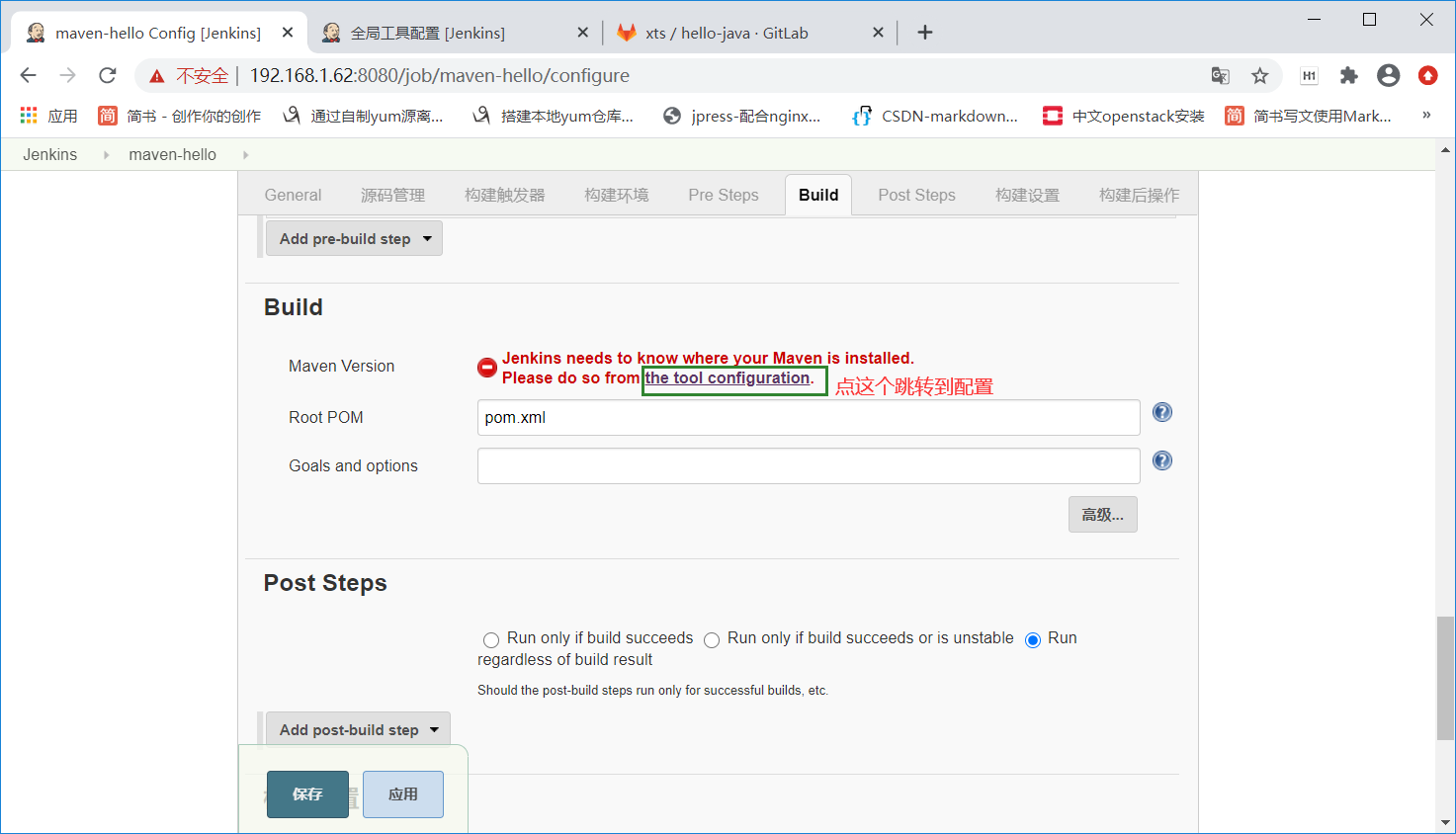The height and width of the screenshot is (834, 1456).
Task: Open the extensions puzzle icon
Action: coord(1348,75)
